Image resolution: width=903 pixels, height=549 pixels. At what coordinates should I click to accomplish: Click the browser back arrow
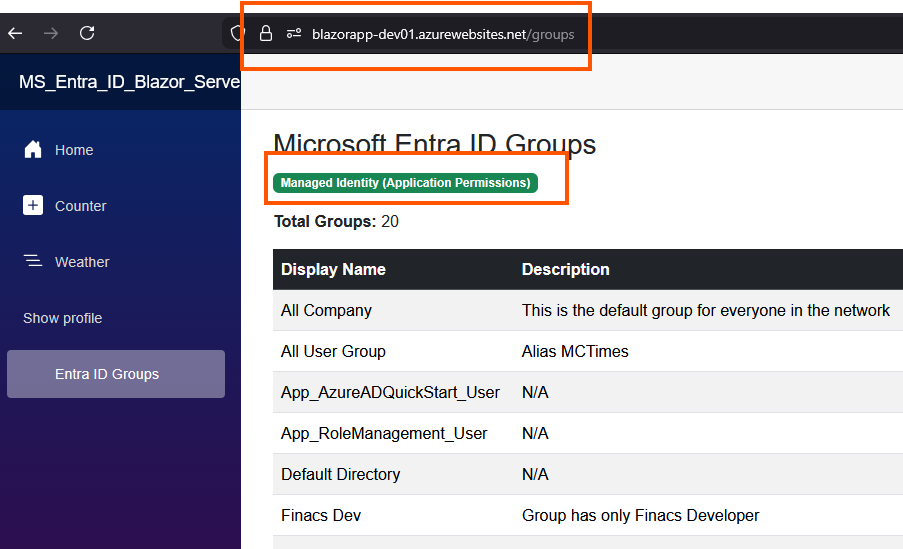pyautogui.click(x=15, y=33)
